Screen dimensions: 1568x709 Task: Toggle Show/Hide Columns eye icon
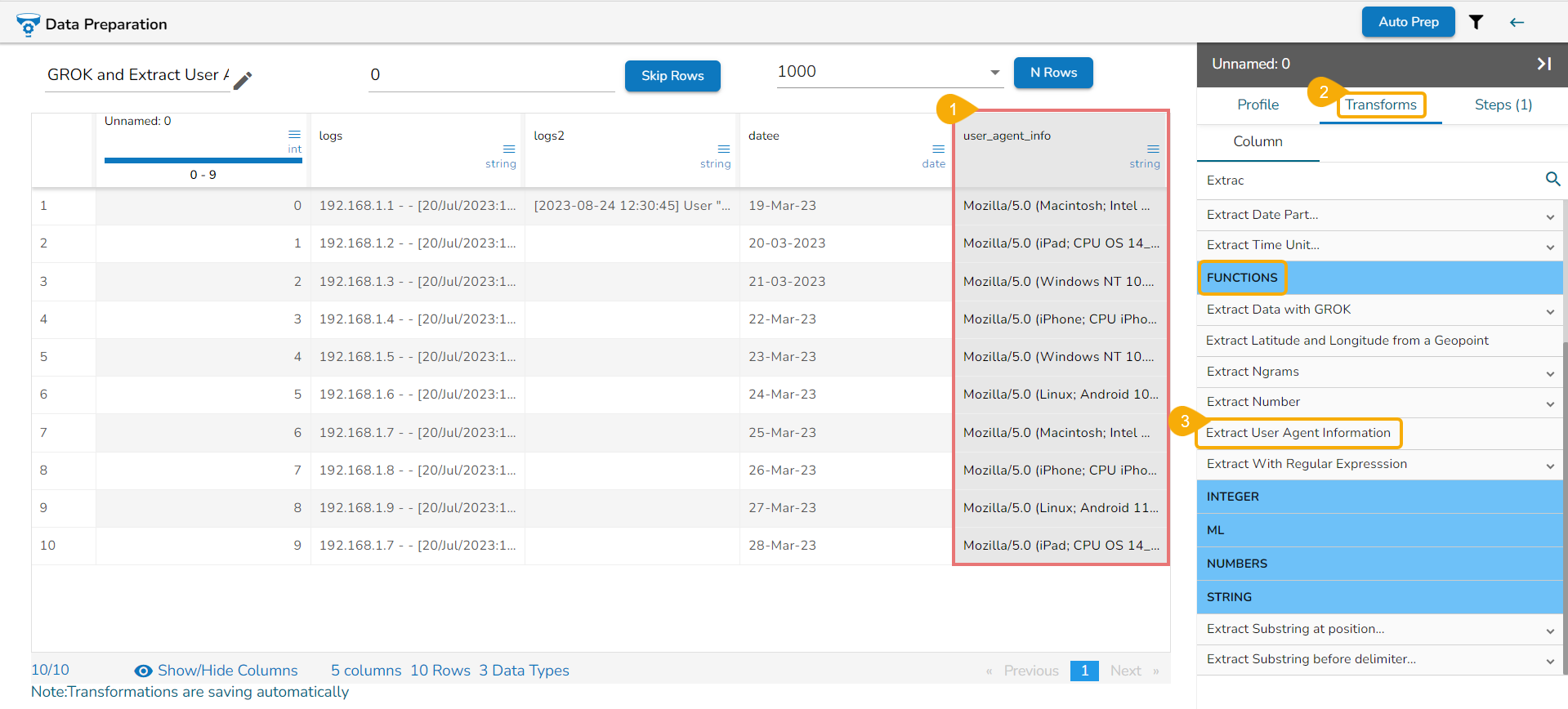[x=143, y=671]
